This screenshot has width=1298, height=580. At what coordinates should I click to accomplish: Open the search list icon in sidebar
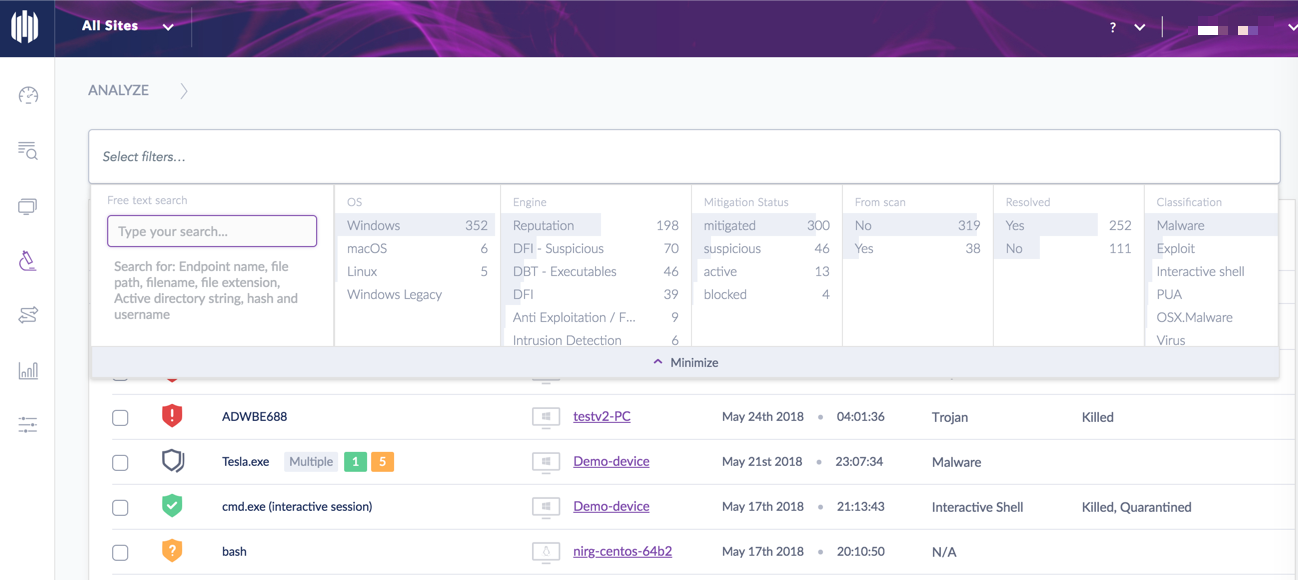(28, 151)
